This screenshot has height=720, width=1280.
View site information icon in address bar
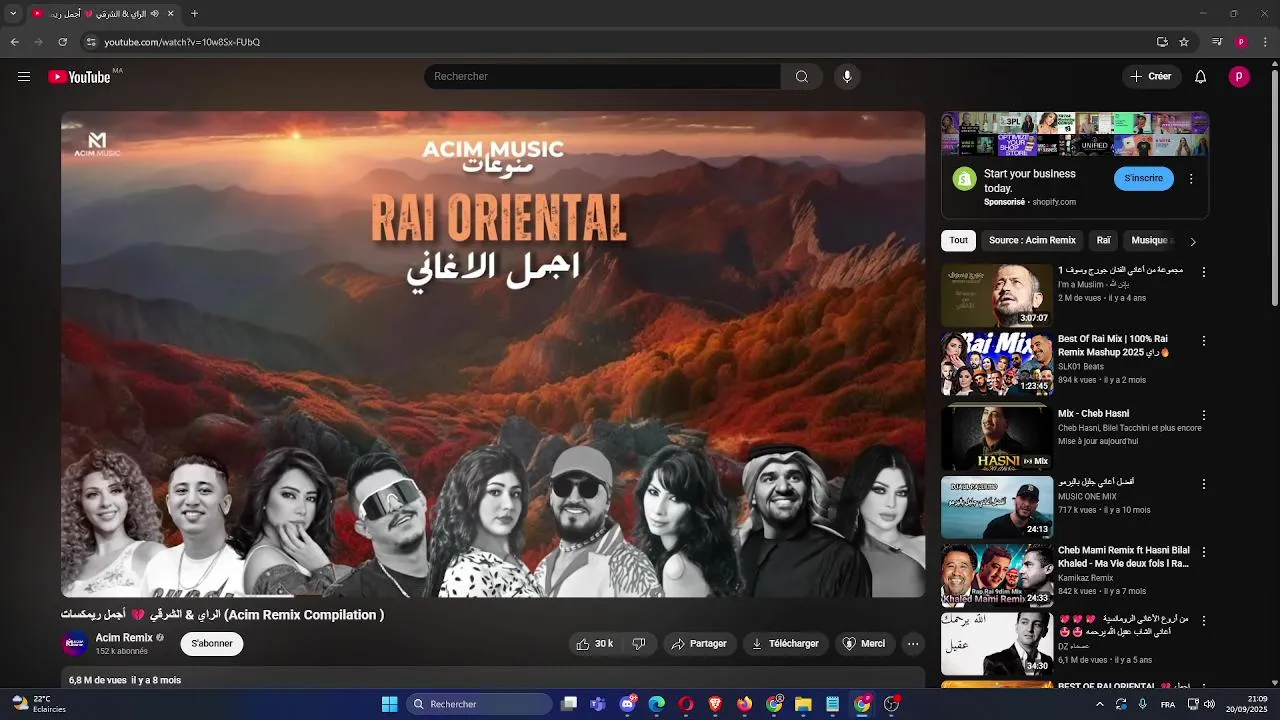coord(91,42)
